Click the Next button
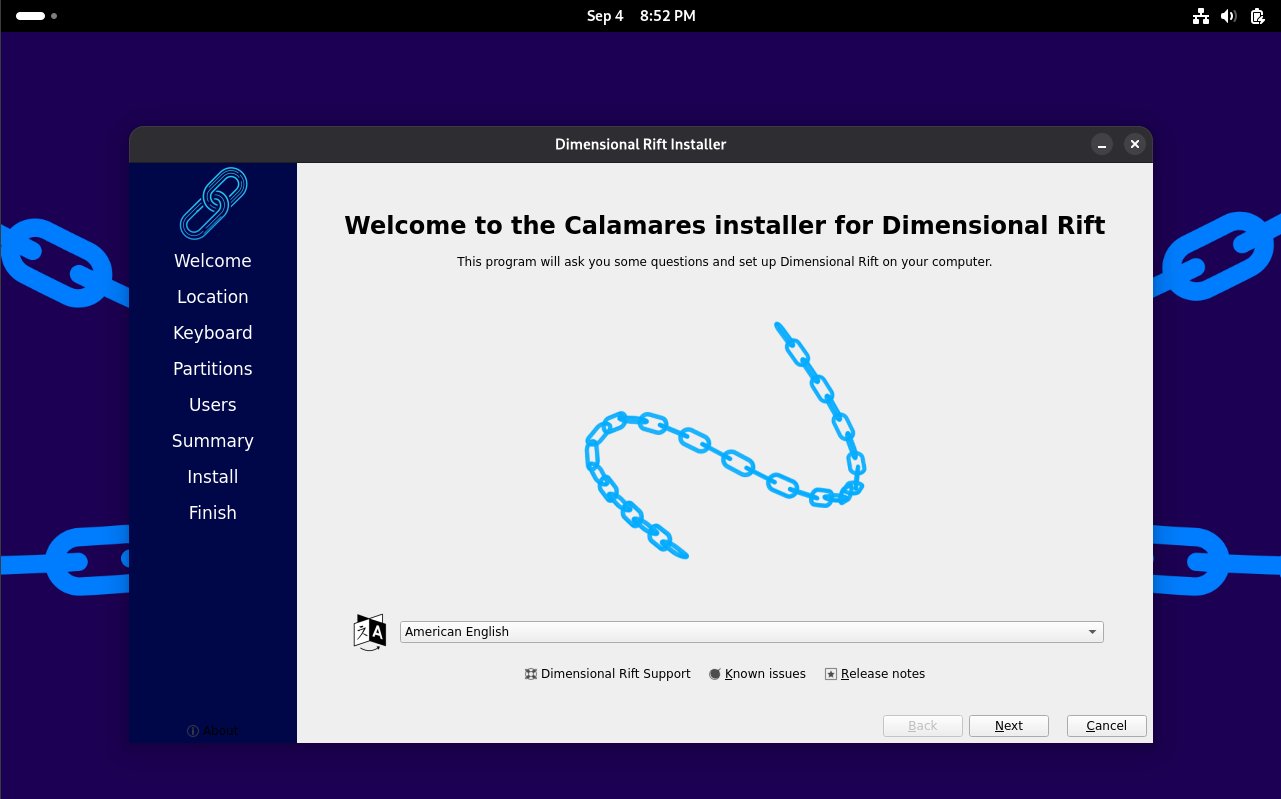This screenshot has width=1281, height=799. (1009, 726)
